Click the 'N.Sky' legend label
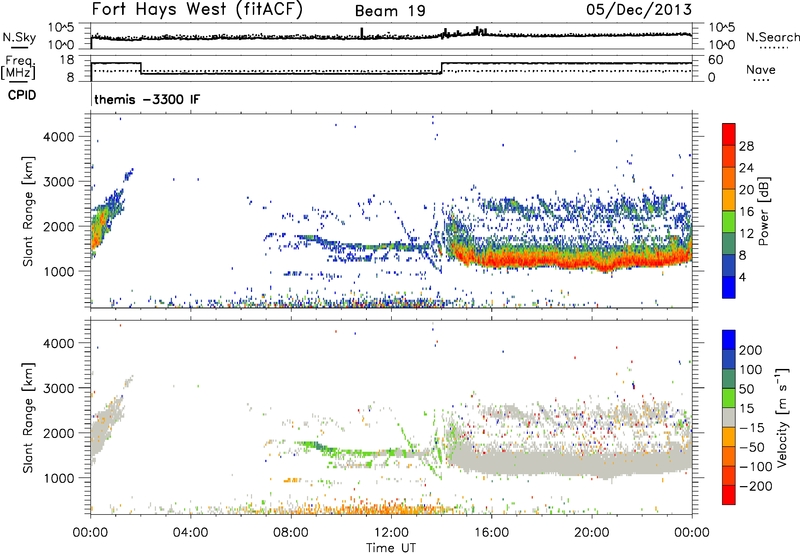800x554 pixels. (19, 37)
